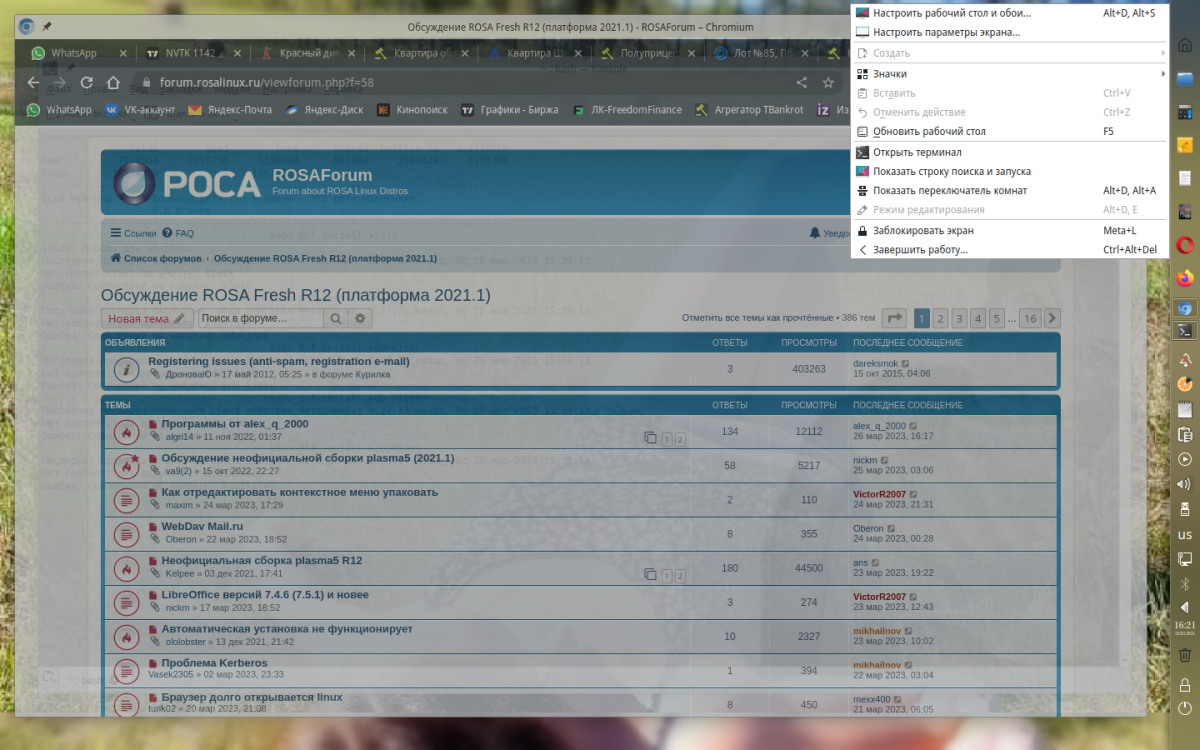This screenshot has width=1200, height=750.
Task: Select 'Настроить рабочий стол и обои...'
Action: [x=1008, y=13]
